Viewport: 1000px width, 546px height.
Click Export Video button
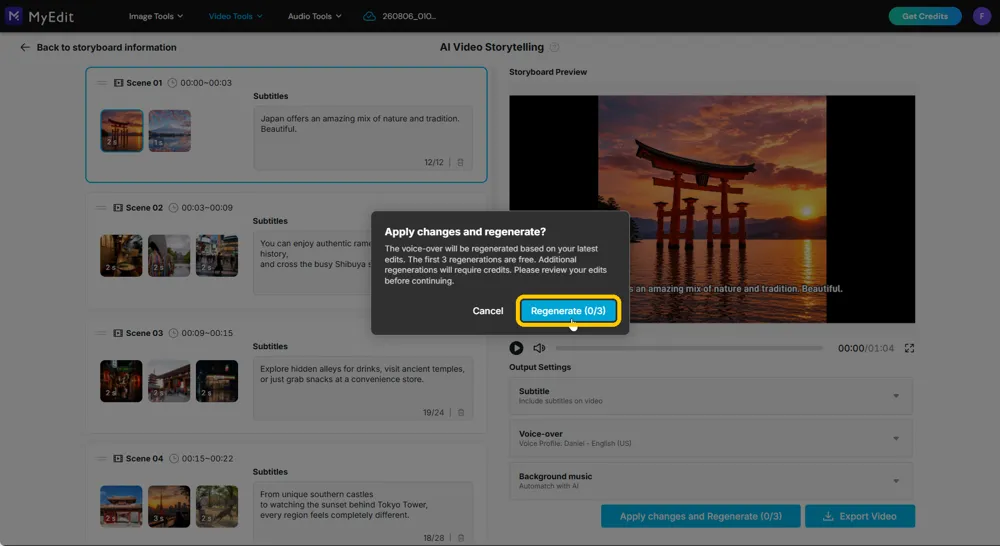coord(860,516)
